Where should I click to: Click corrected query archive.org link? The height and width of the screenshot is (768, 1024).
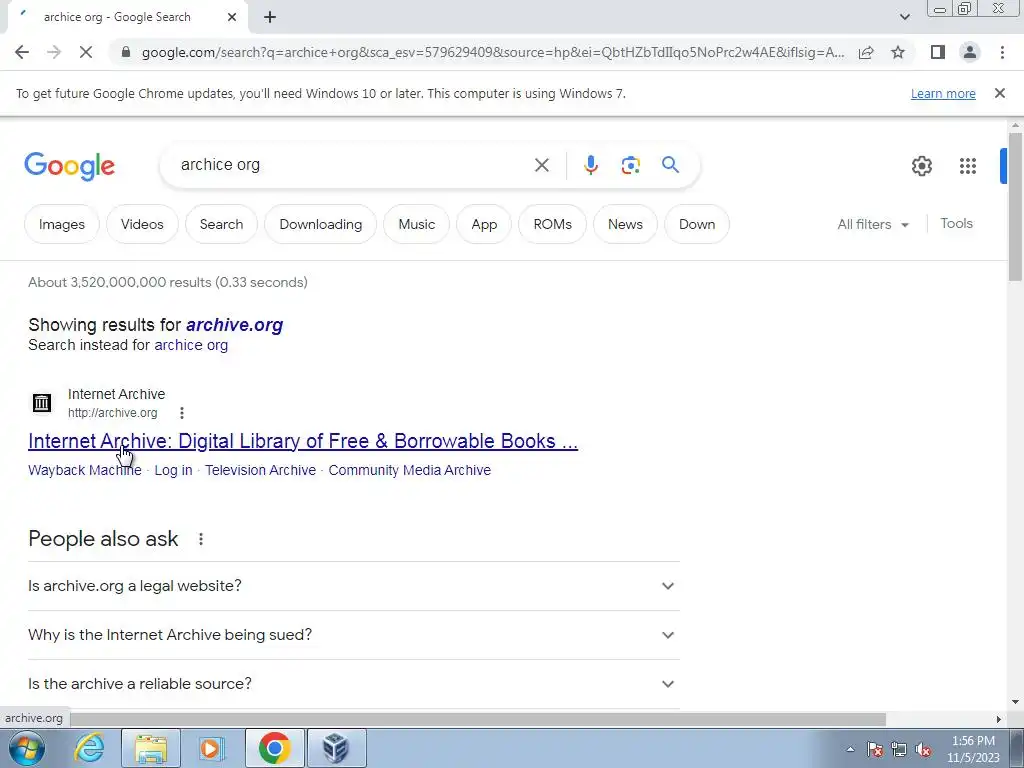click(x=234, y=325)
